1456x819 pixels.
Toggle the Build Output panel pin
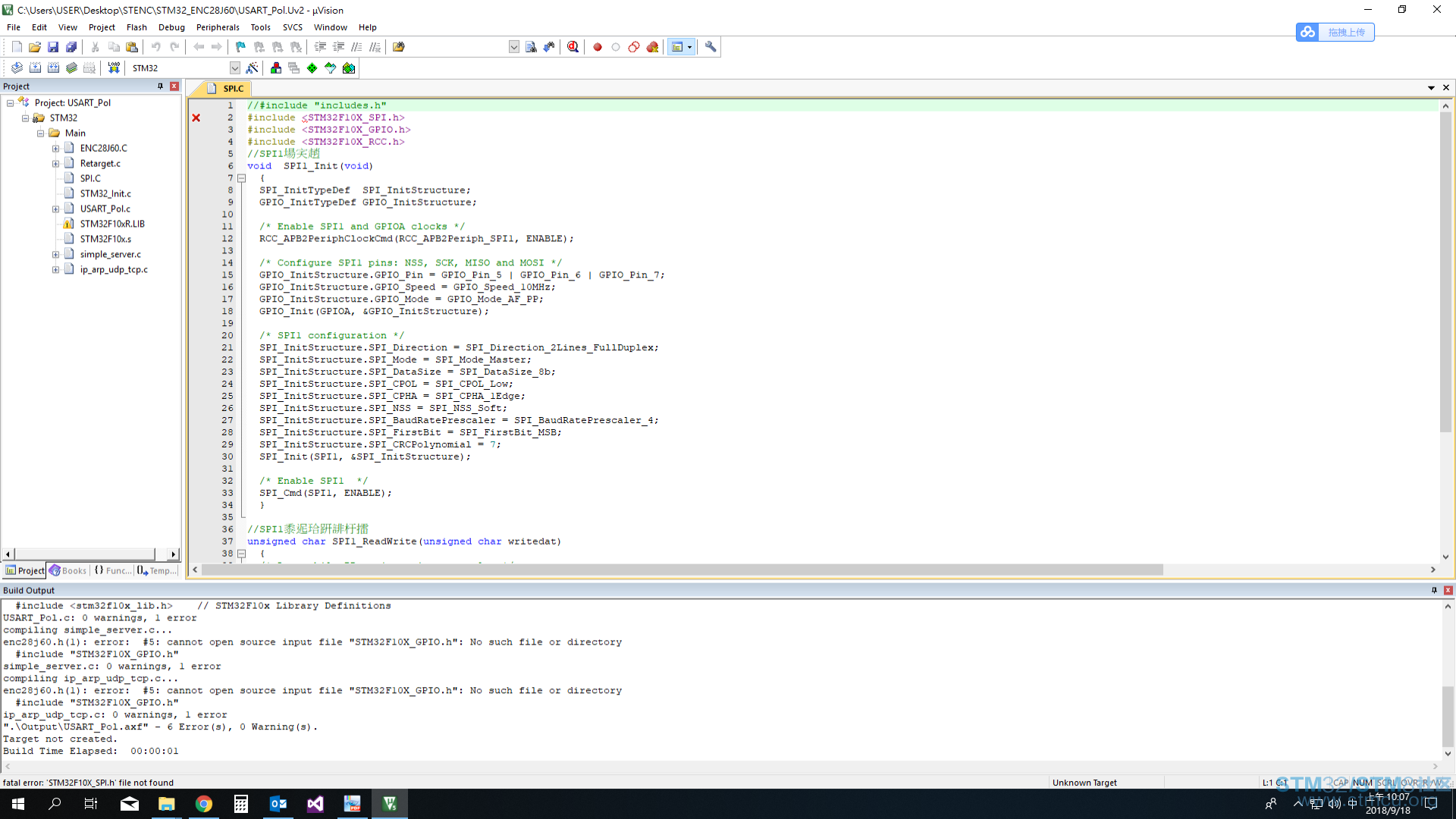1434,590
